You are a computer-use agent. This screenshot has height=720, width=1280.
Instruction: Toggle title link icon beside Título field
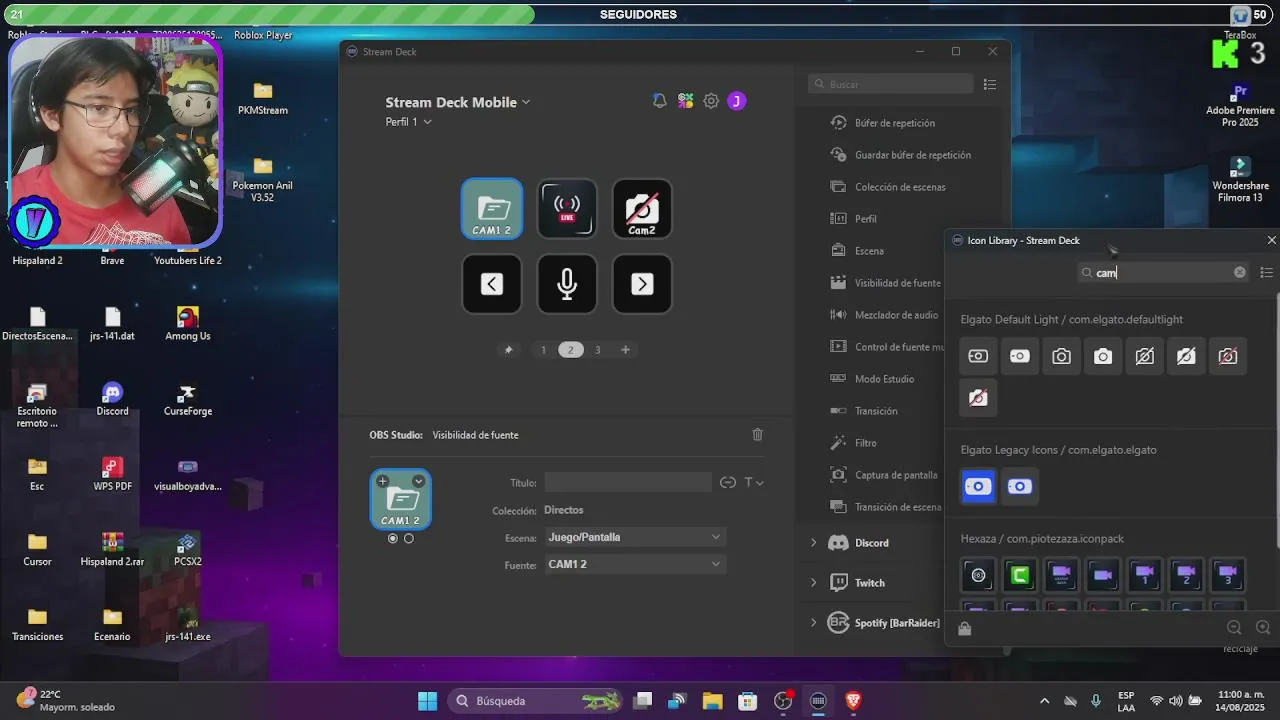(728, 482)
